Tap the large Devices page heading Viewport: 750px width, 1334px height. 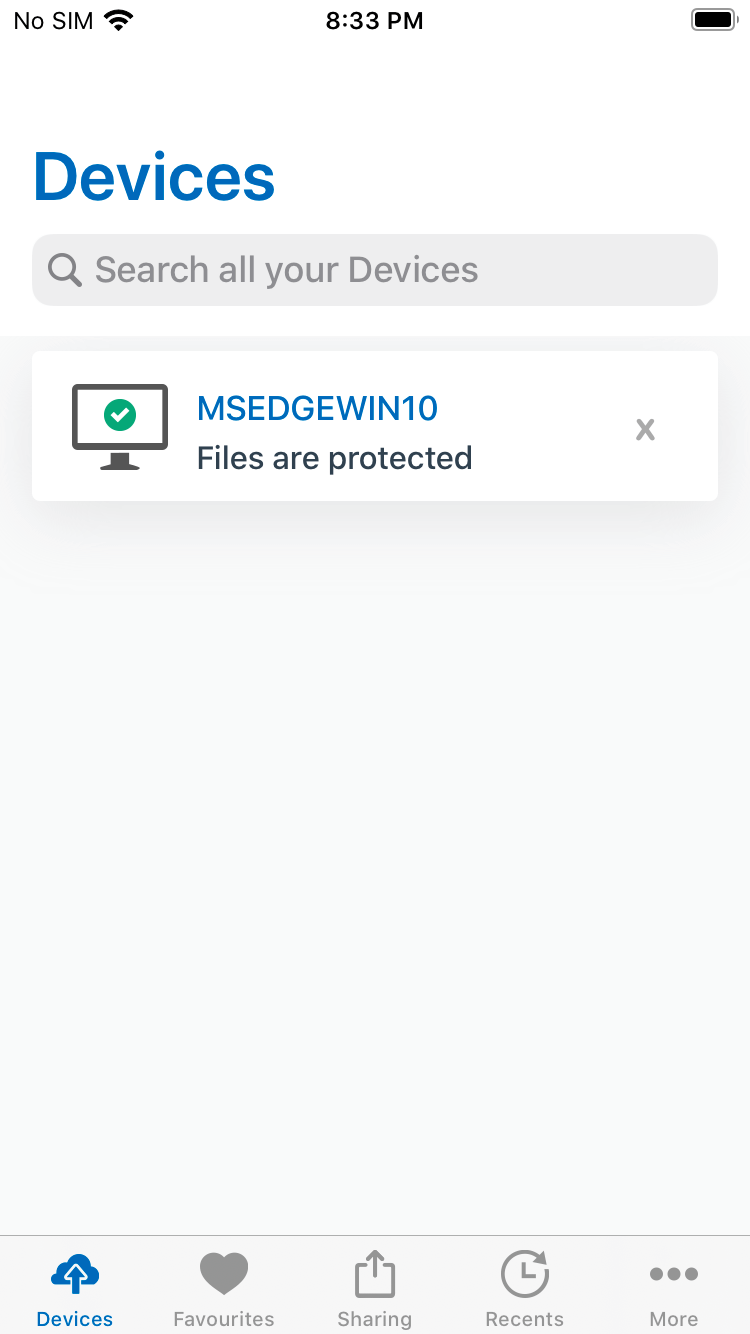tap(154, 177)
